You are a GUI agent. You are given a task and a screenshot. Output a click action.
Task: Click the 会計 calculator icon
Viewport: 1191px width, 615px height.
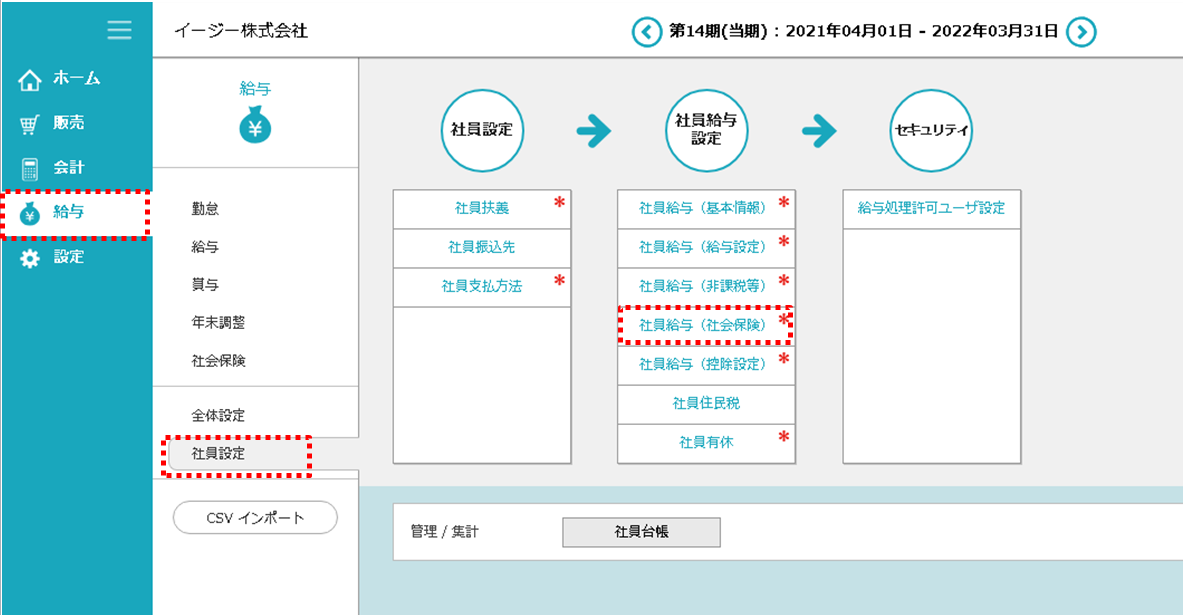[x=30, y=168]
